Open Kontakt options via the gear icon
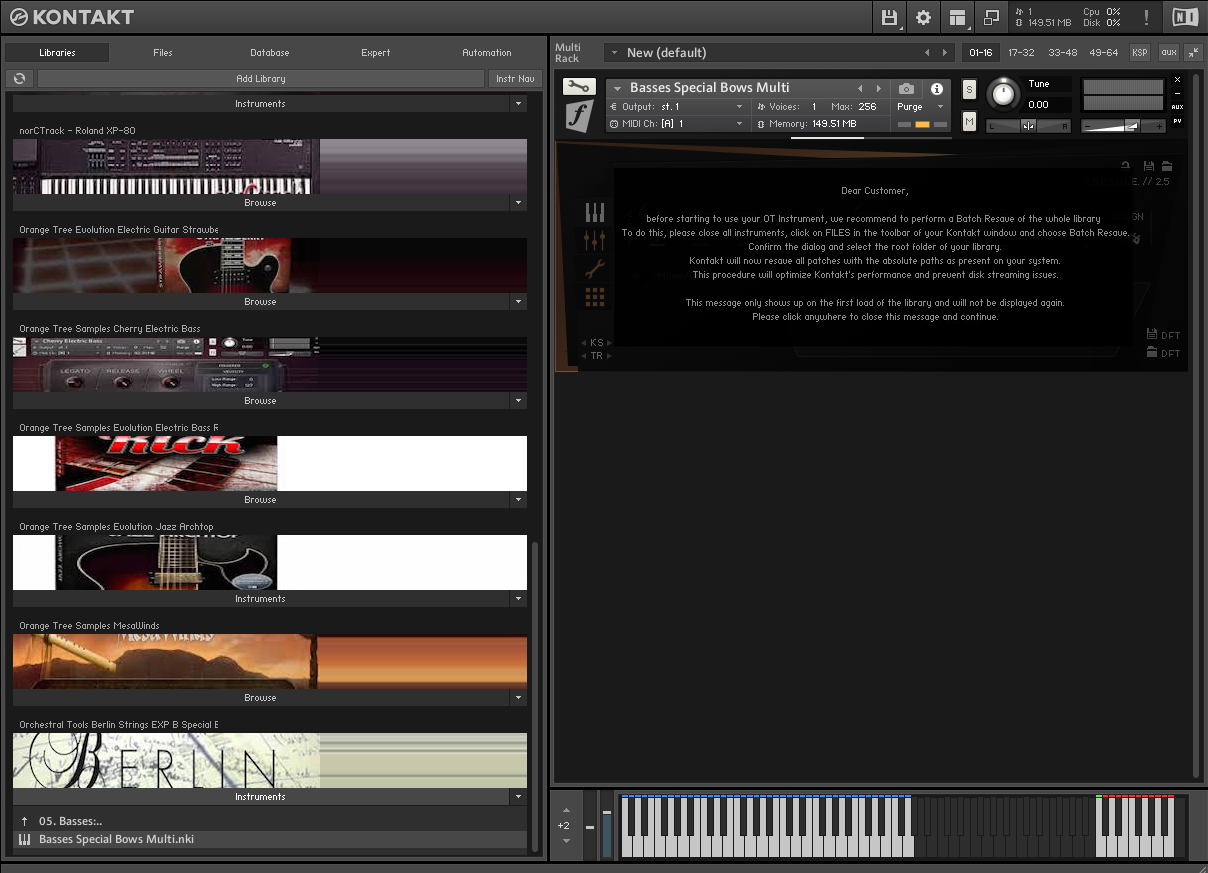1208x873 pixels. pyautogui.click(x=923, y=17)
